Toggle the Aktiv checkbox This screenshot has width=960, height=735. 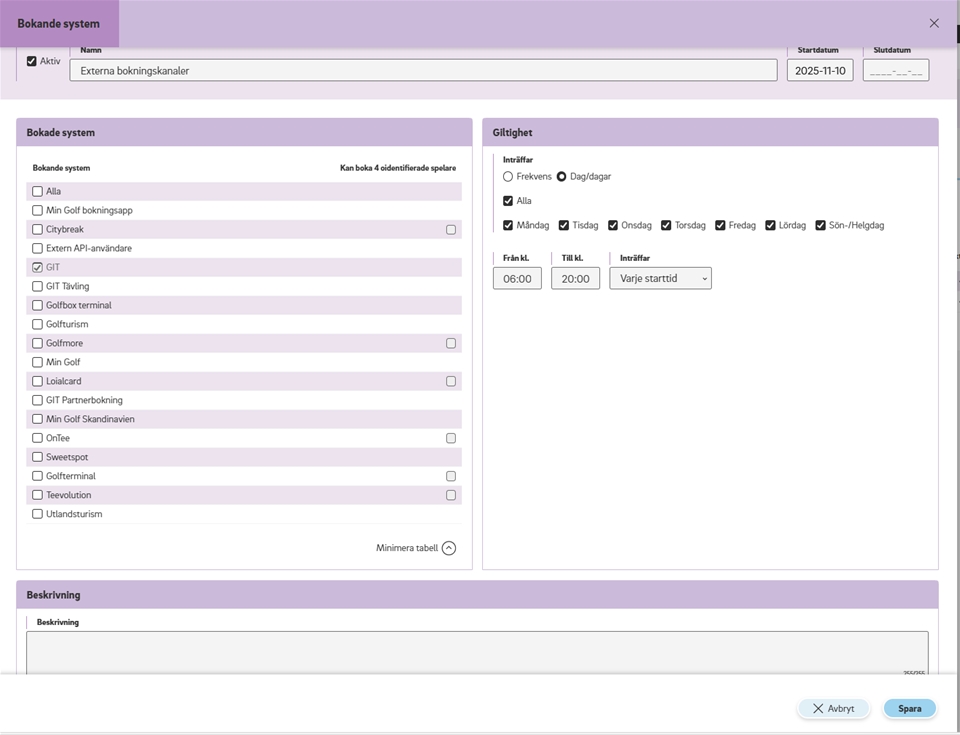click(x=32, y=61)
